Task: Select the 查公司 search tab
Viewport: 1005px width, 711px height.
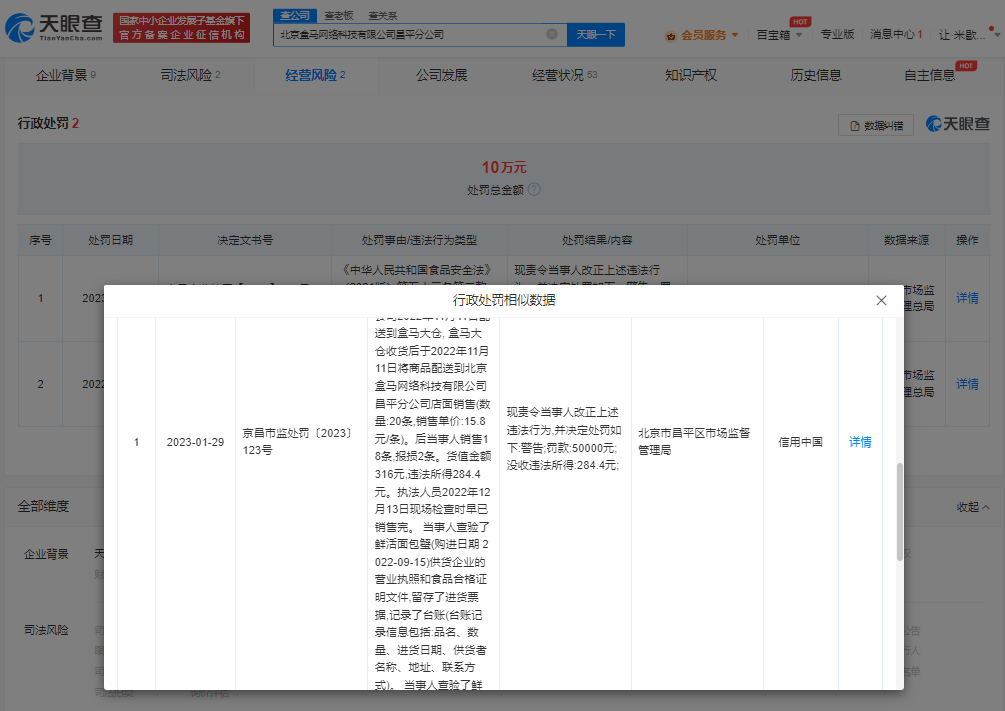Action: [294, 15]
